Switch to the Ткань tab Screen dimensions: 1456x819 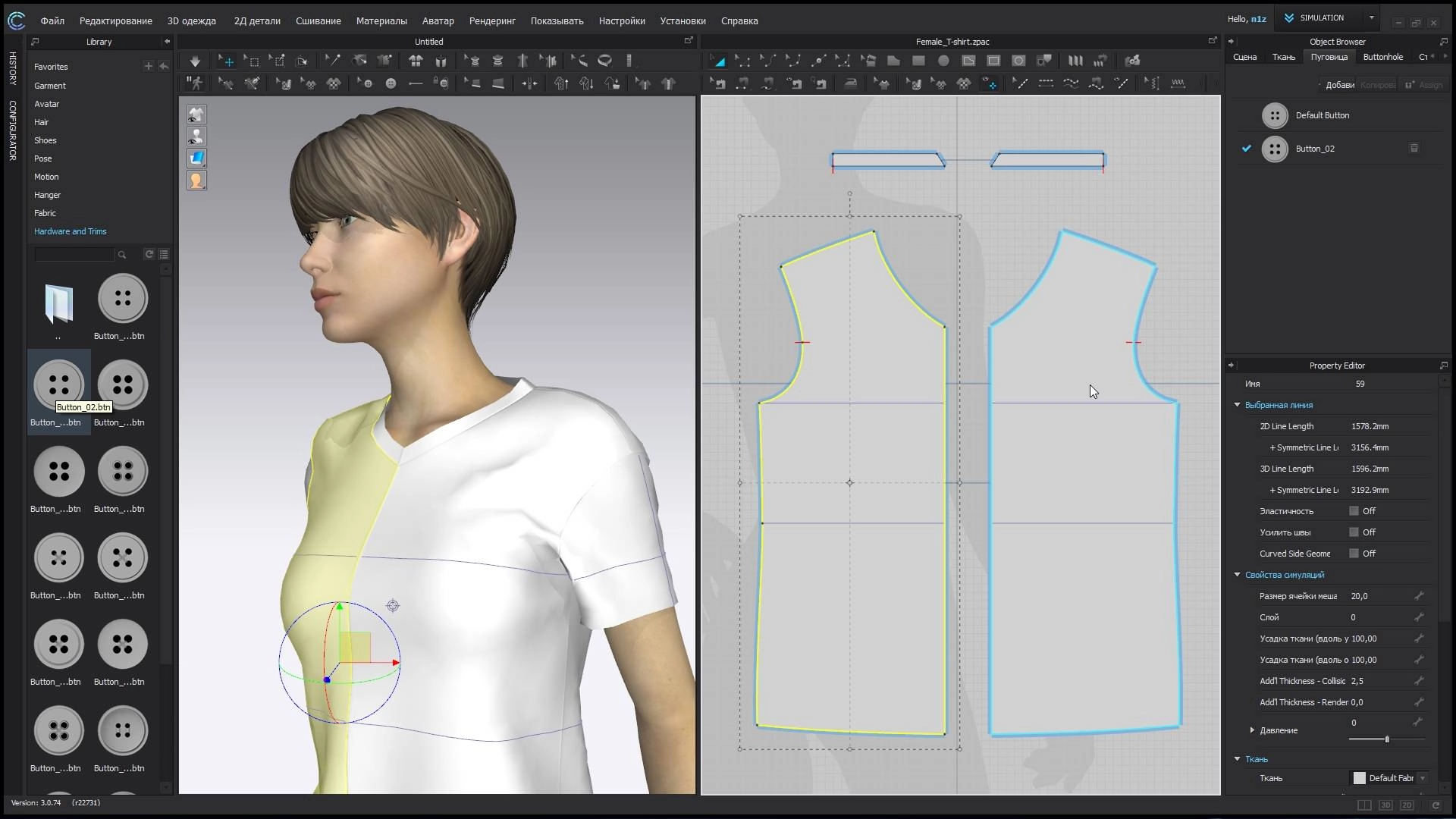(x=1283, y=57)
